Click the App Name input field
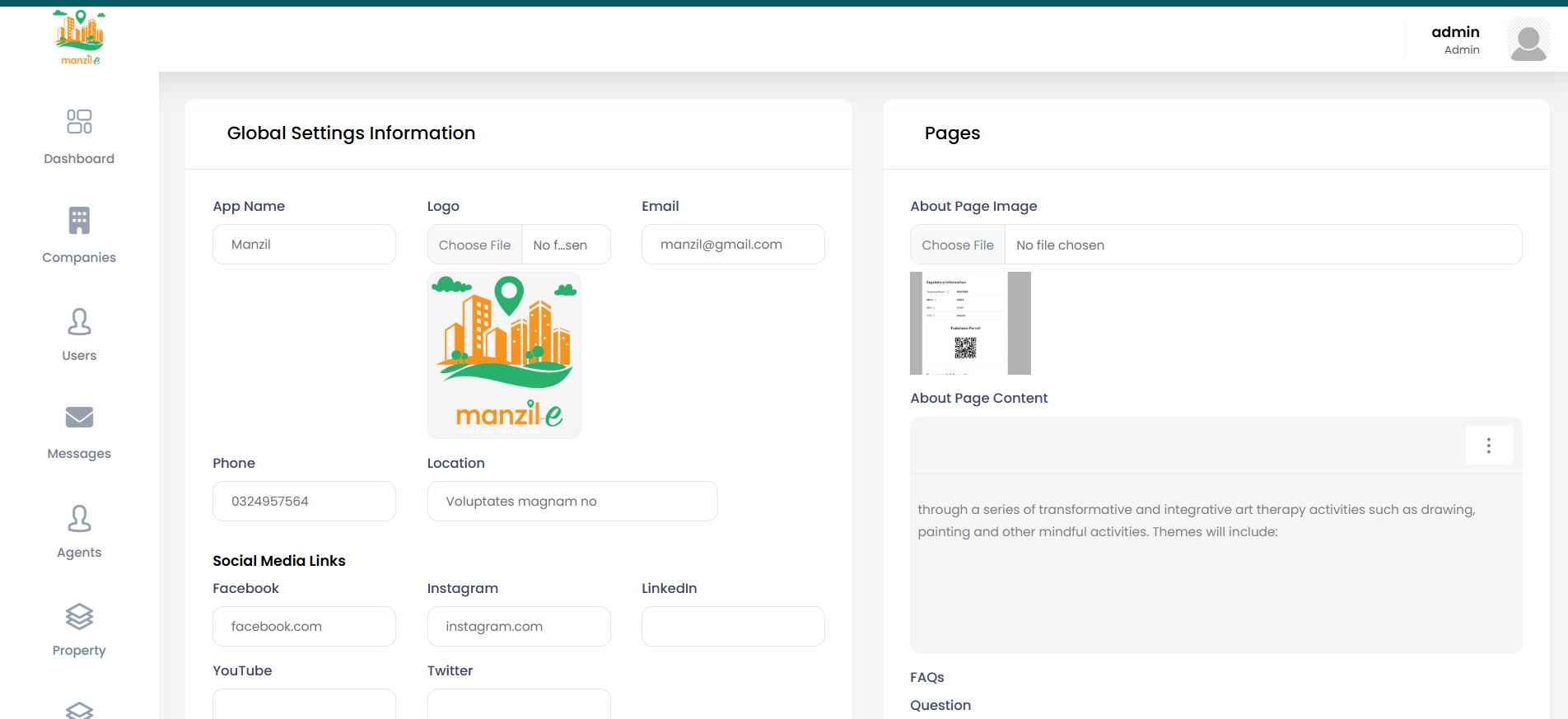This screenshot has height=719, width=1568. click(x=304, y=245)
